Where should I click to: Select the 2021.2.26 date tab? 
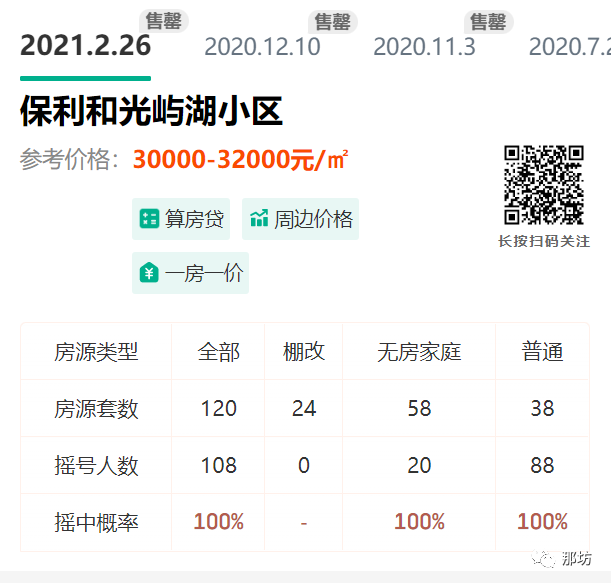(x=85, y=46)
